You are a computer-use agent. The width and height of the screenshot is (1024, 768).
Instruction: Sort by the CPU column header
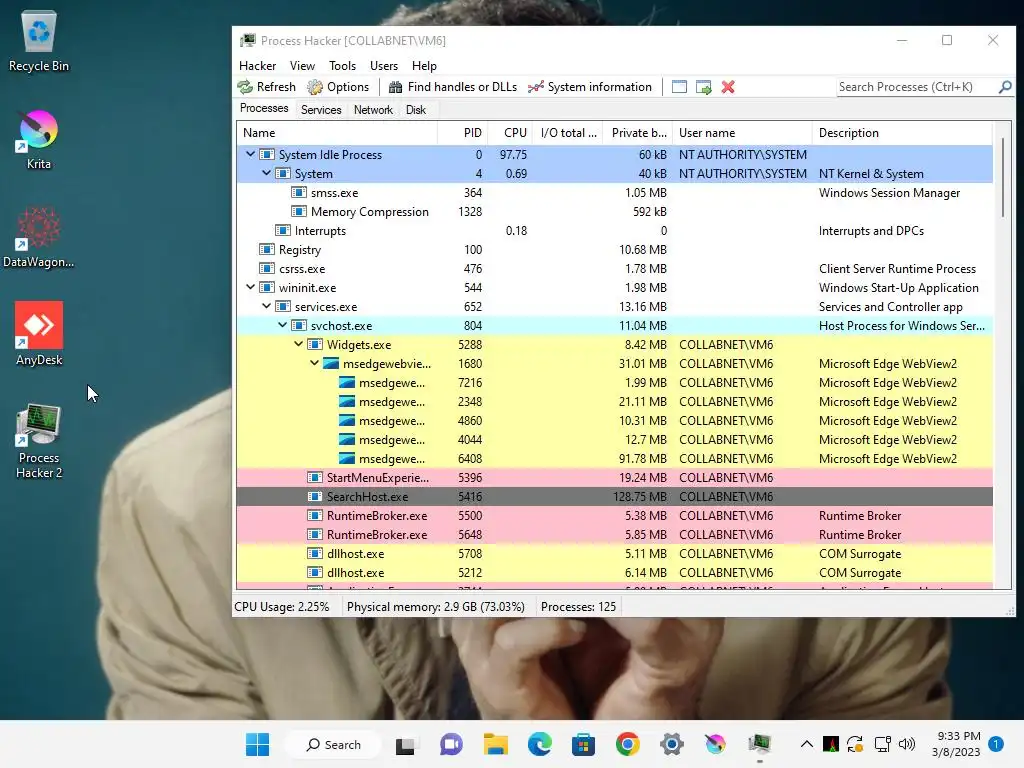(512, 133)
